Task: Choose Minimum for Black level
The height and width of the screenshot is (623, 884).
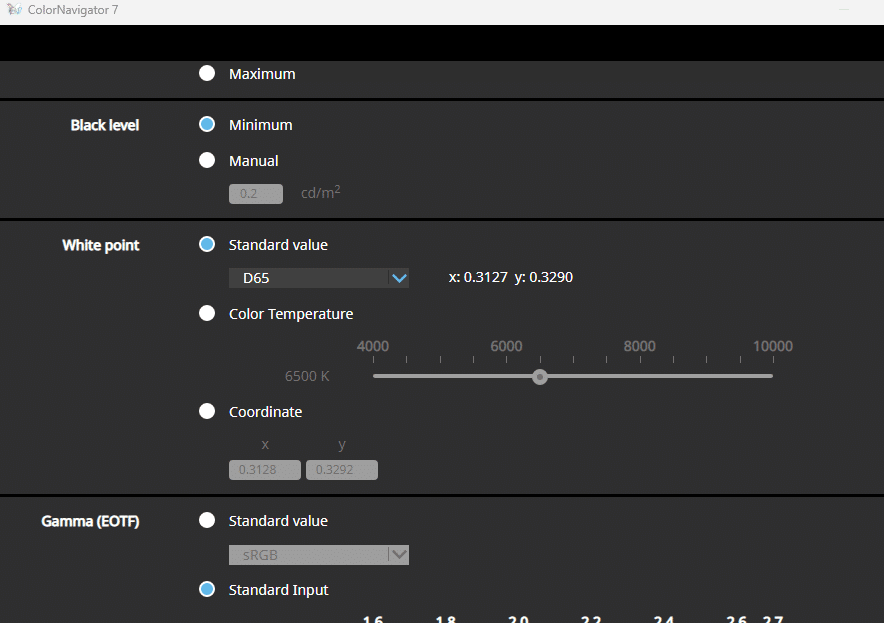Action: 207,125
